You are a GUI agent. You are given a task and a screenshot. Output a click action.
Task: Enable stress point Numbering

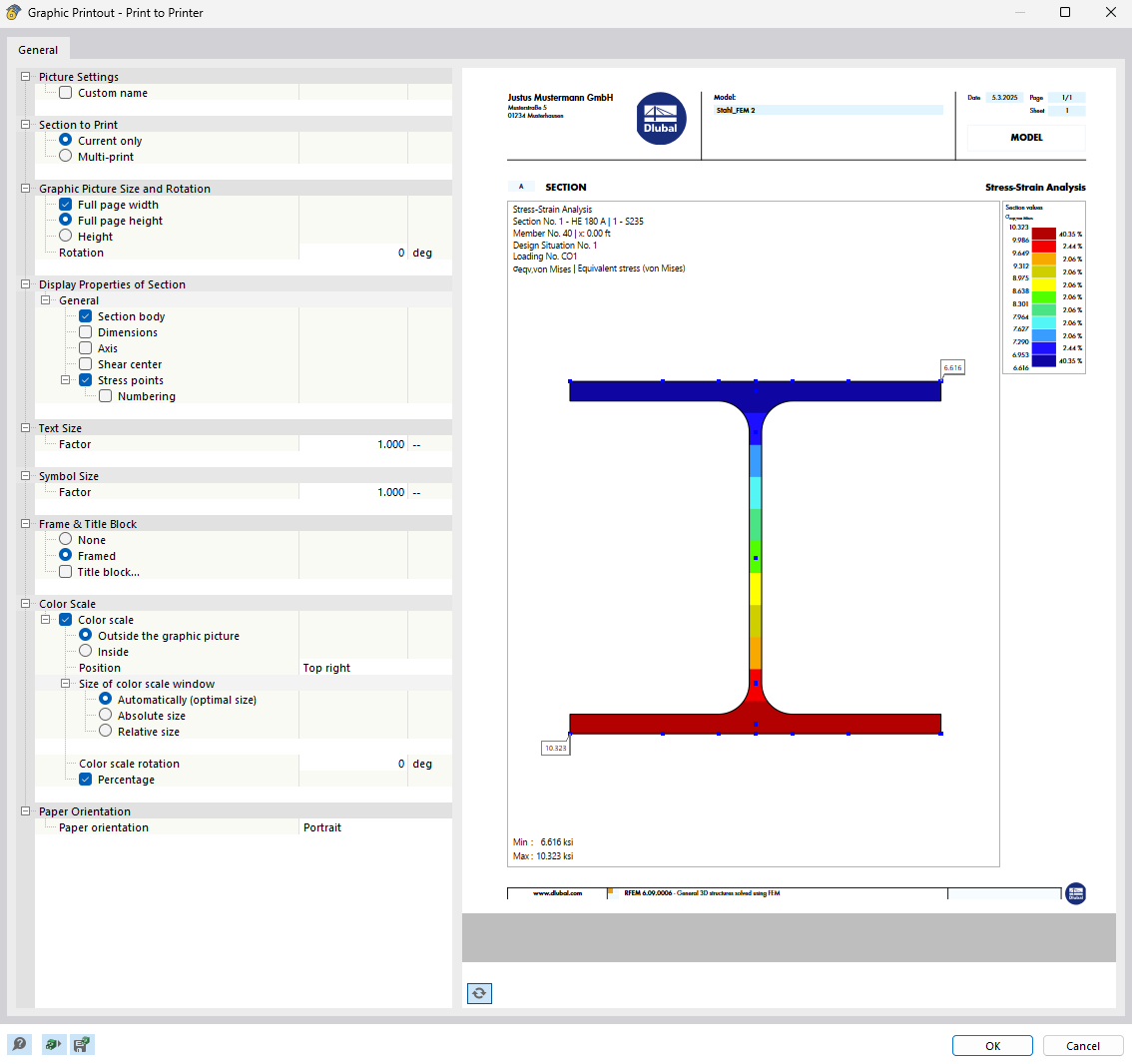click(106, 395)
